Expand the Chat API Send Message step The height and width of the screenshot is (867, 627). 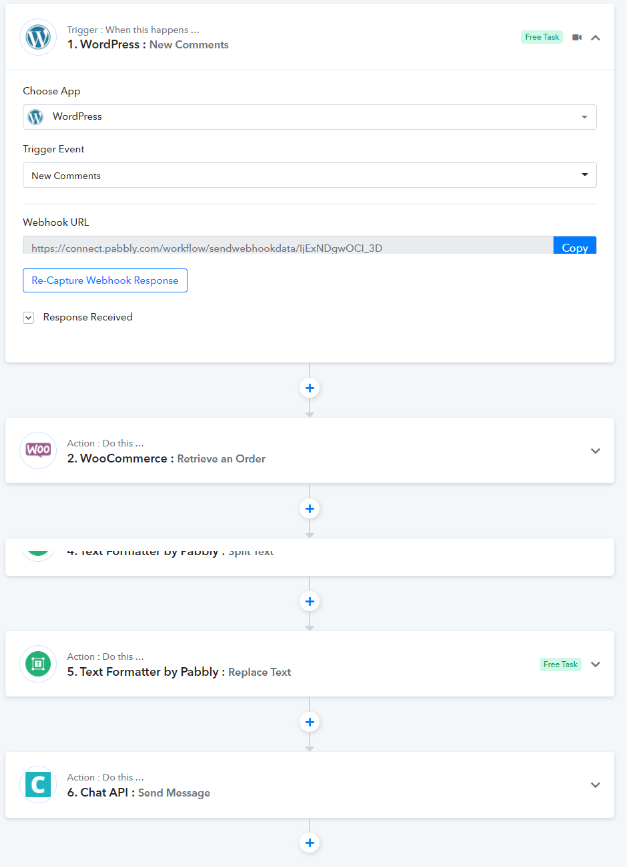[595, 785]
